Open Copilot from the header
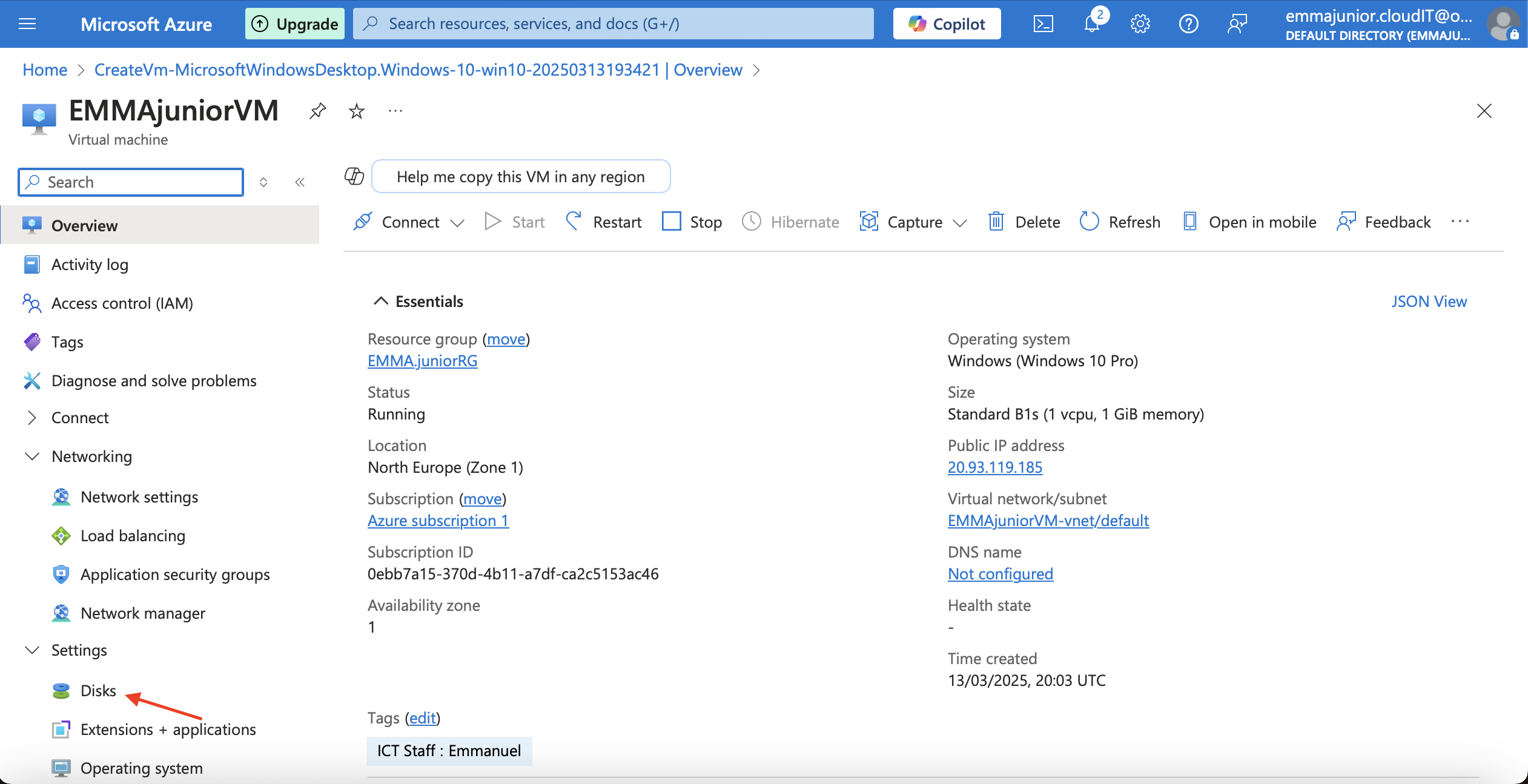The height and width of the screenshot is (784, 1528). 947,24
